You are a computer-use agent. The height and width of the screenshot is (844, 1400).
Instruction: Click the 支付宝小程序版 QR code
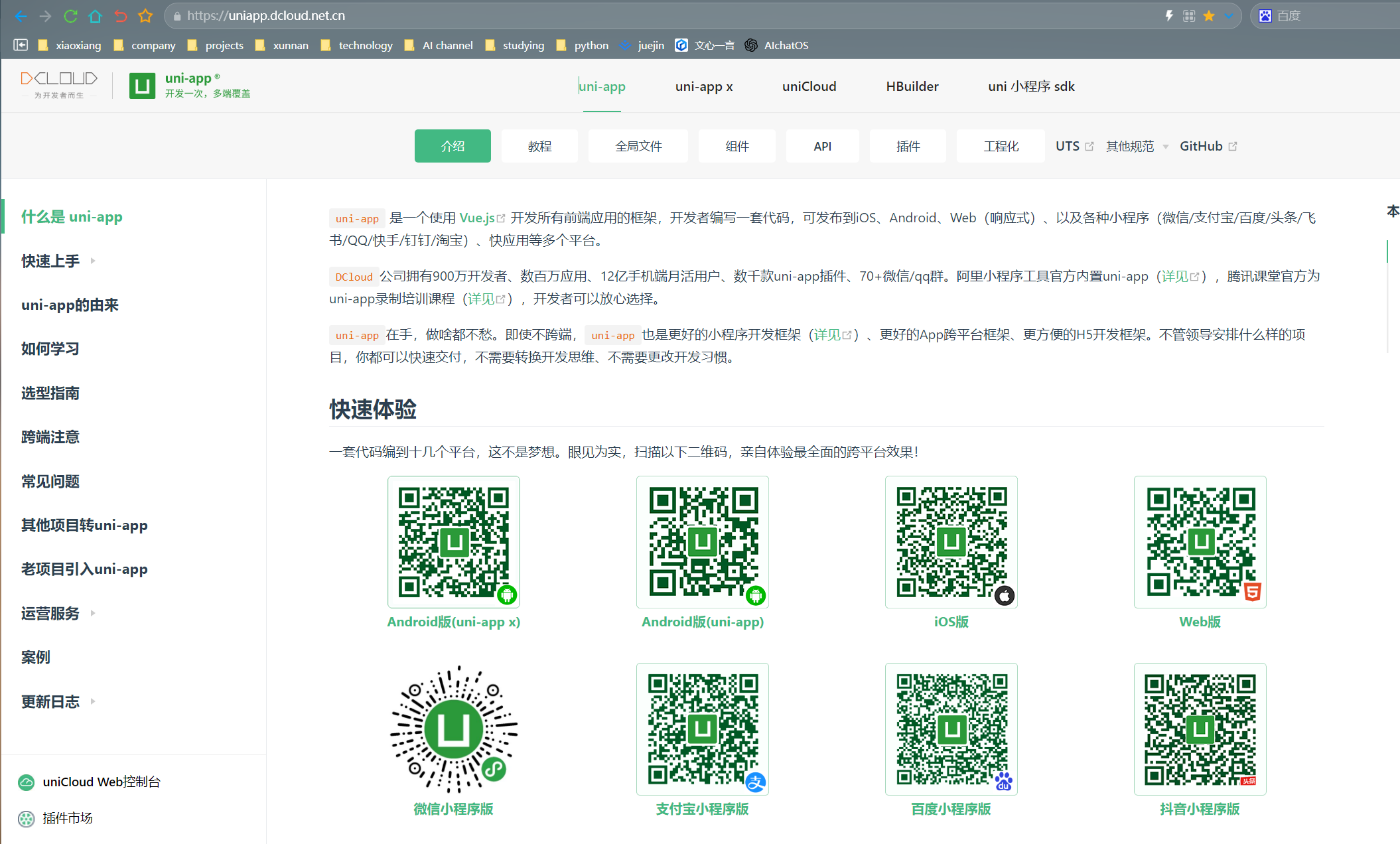(x=703, y=729)
